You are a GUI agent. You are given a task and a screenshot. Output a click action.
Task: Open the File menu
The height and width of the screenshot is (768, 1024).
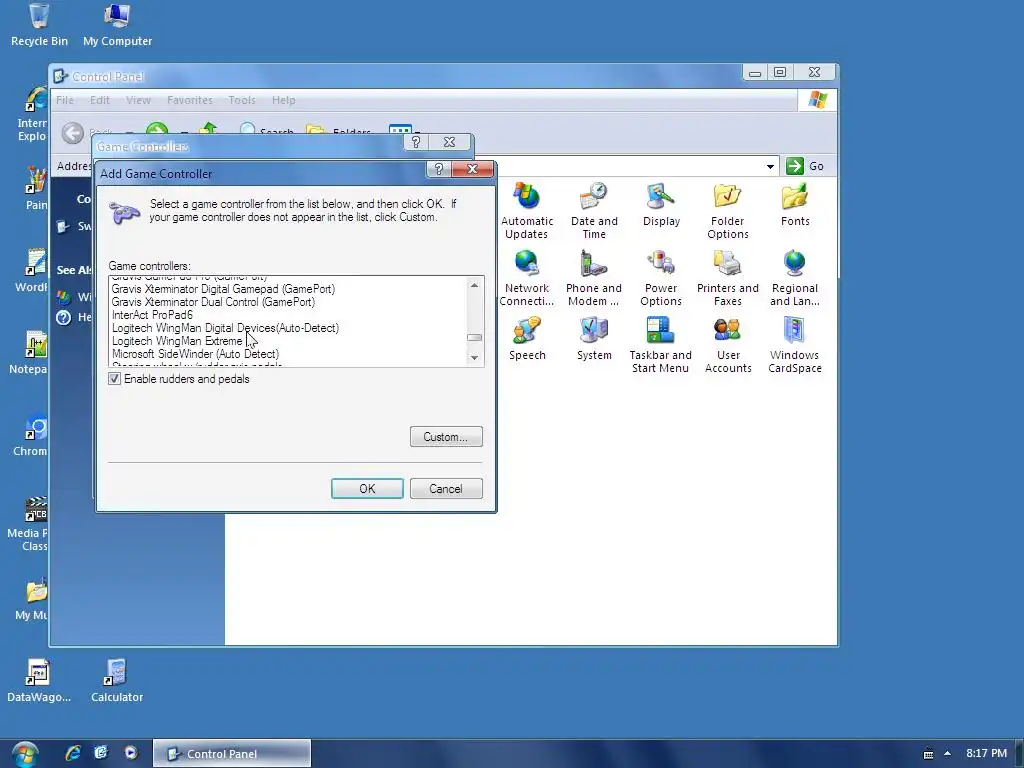tap(65, 100)
